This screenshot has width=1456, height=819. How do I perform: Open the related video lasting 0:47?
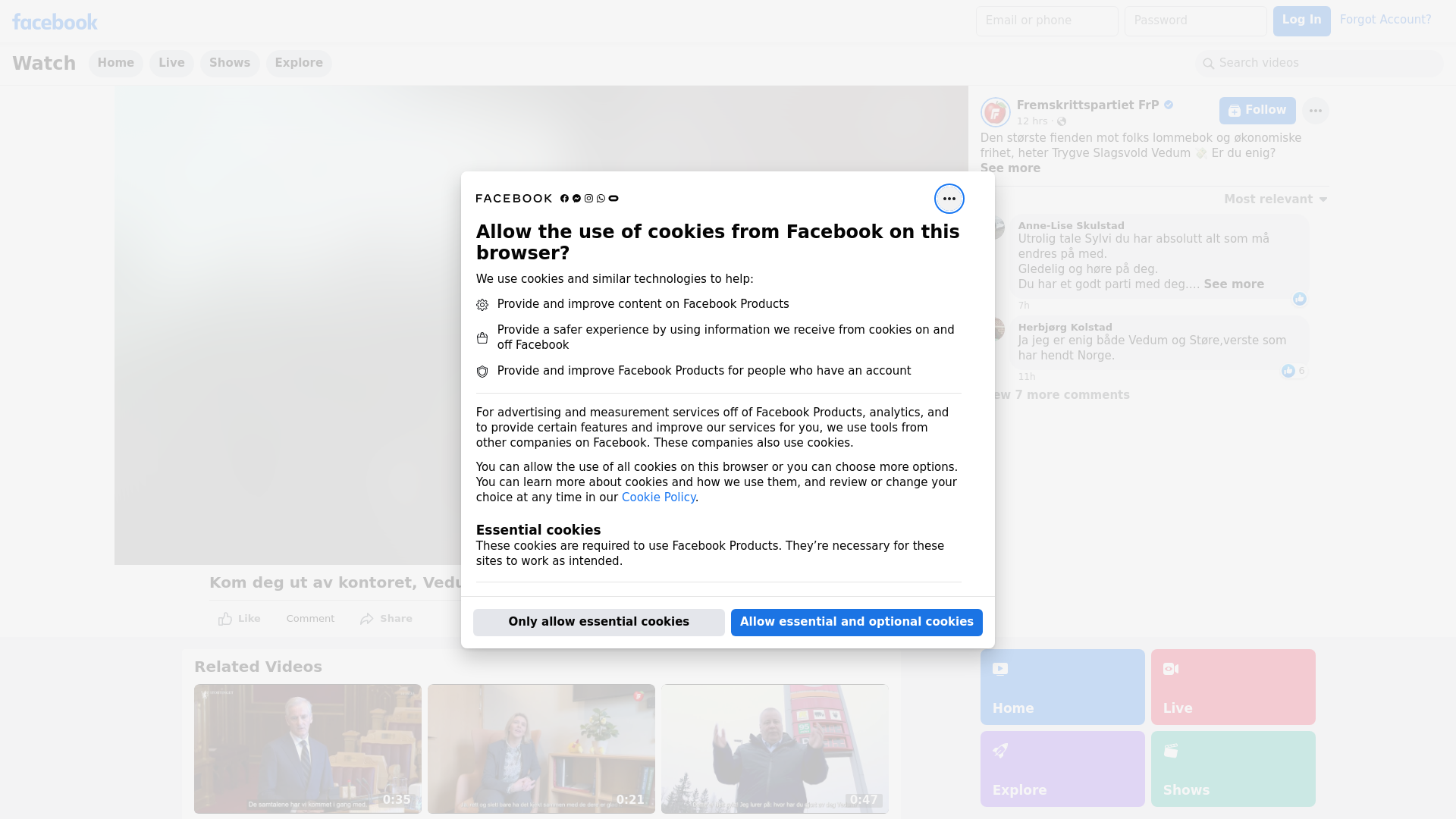[x=775, y=749]
